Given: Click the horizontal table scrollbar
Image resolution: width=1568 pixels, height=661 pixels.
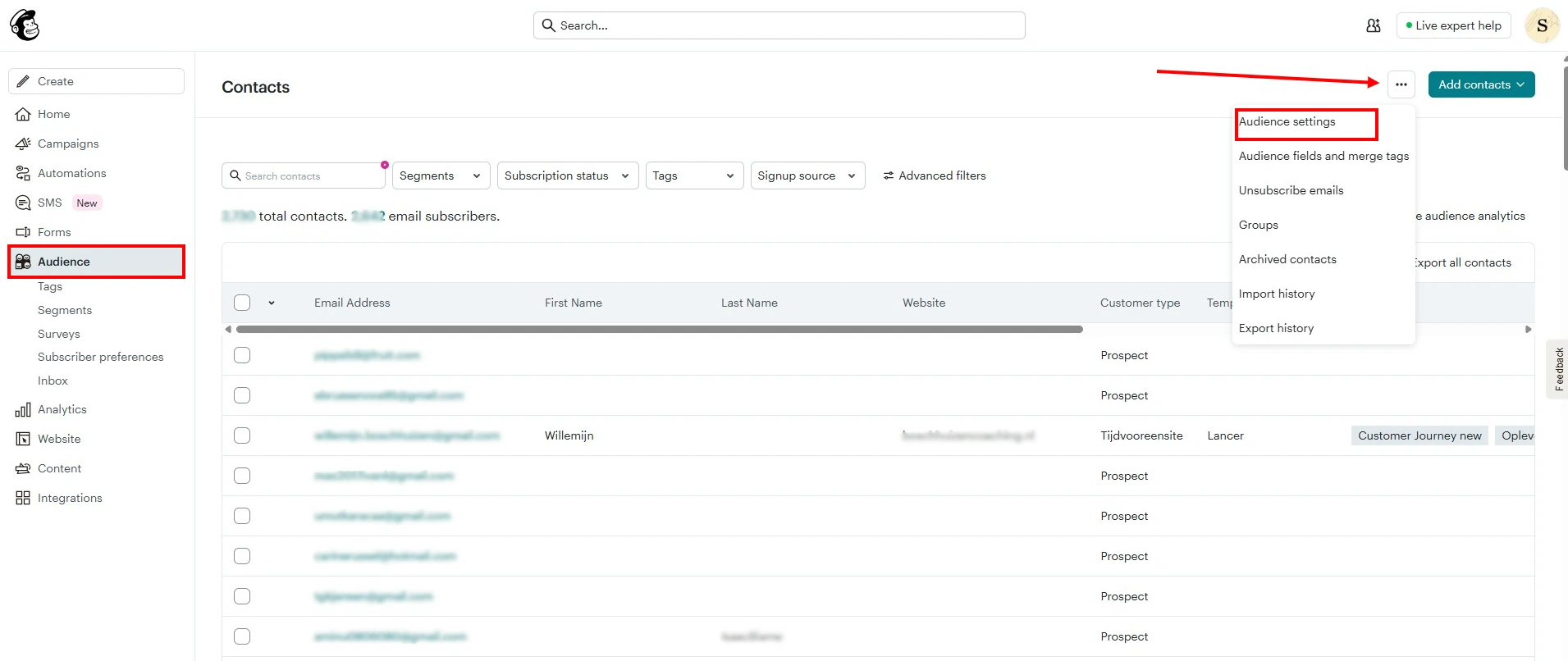Looking at the screenshot, I should pos(660,329).
